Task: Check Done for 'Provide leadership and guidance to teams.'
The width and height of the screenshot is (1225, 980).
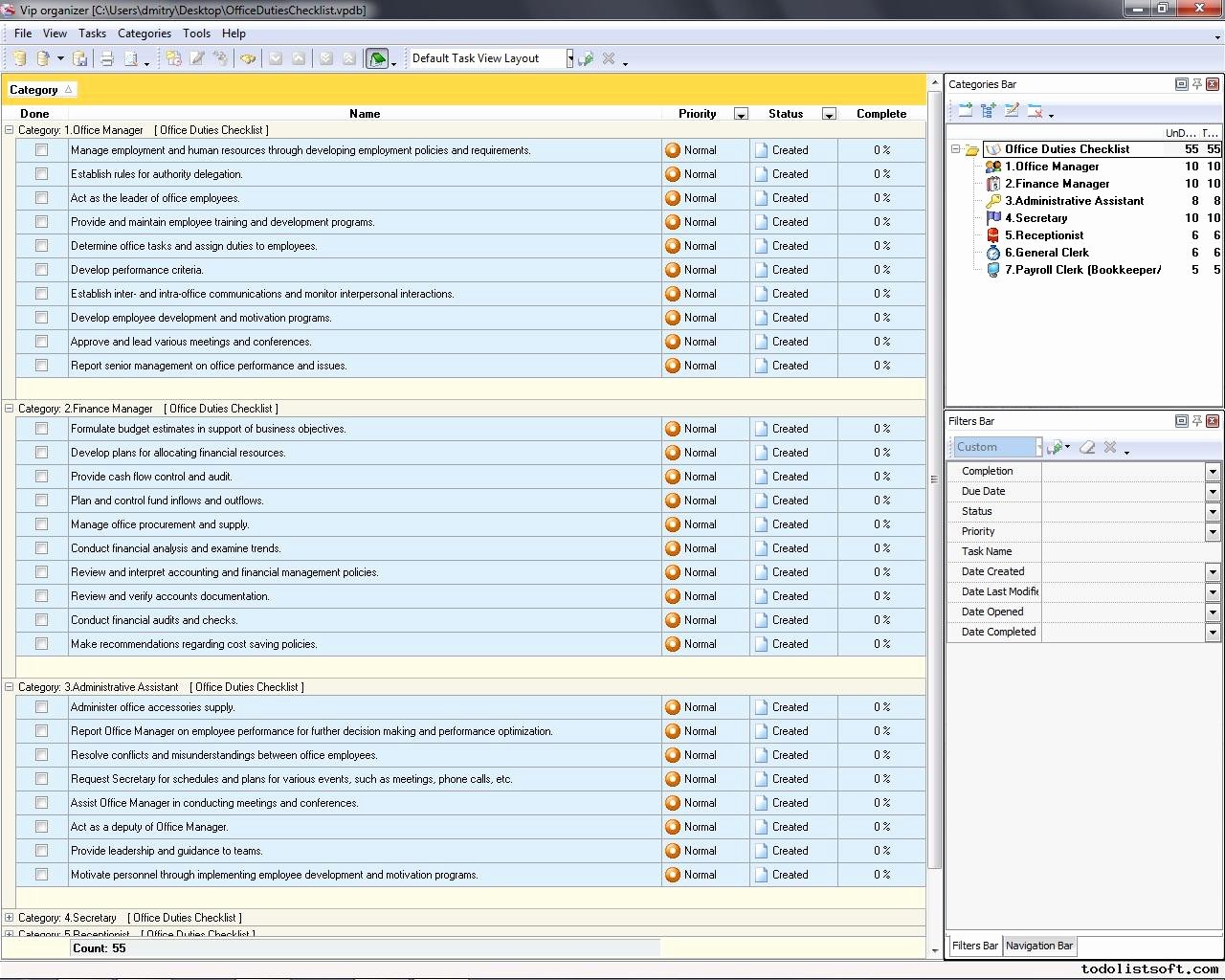Action: pyautogui.click(x=41, y=851)
